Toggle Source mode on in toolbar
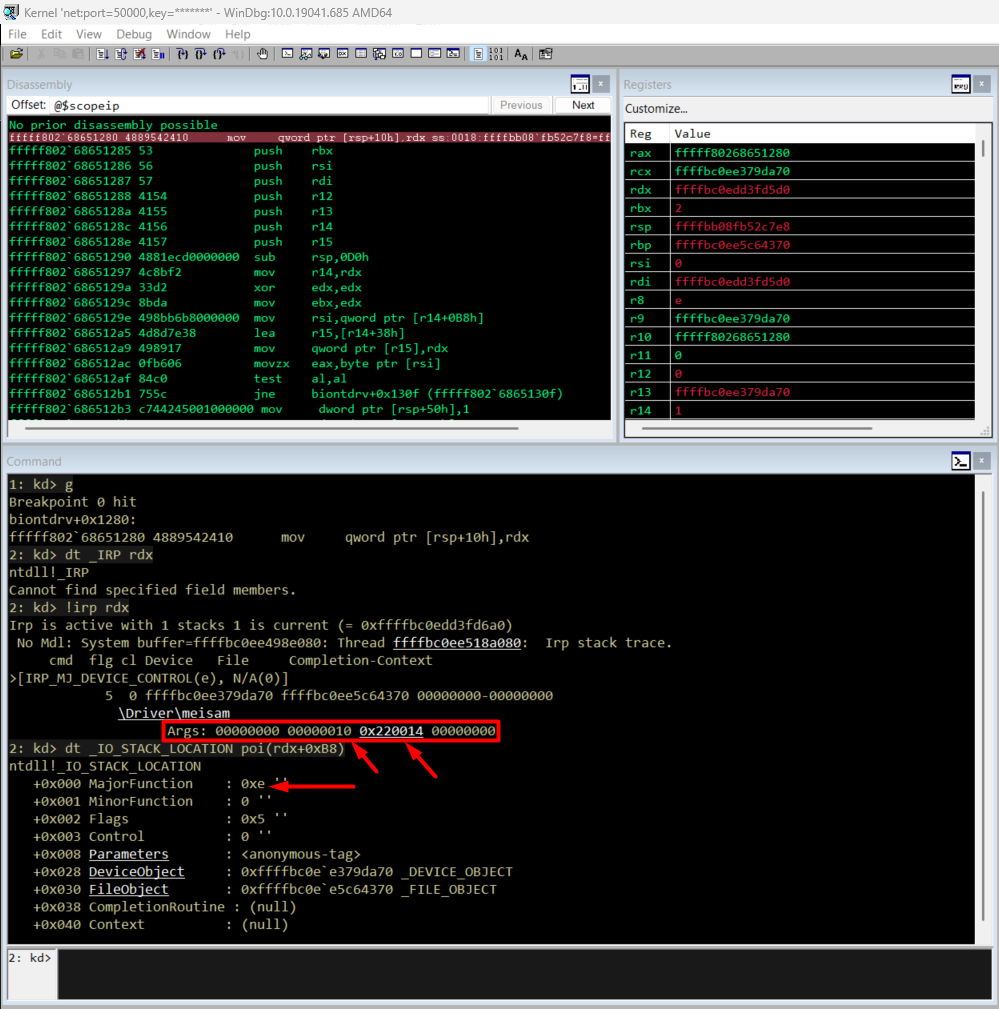Image resolution: width=999 pixels, height=1009 pixels. click(479, 54)
